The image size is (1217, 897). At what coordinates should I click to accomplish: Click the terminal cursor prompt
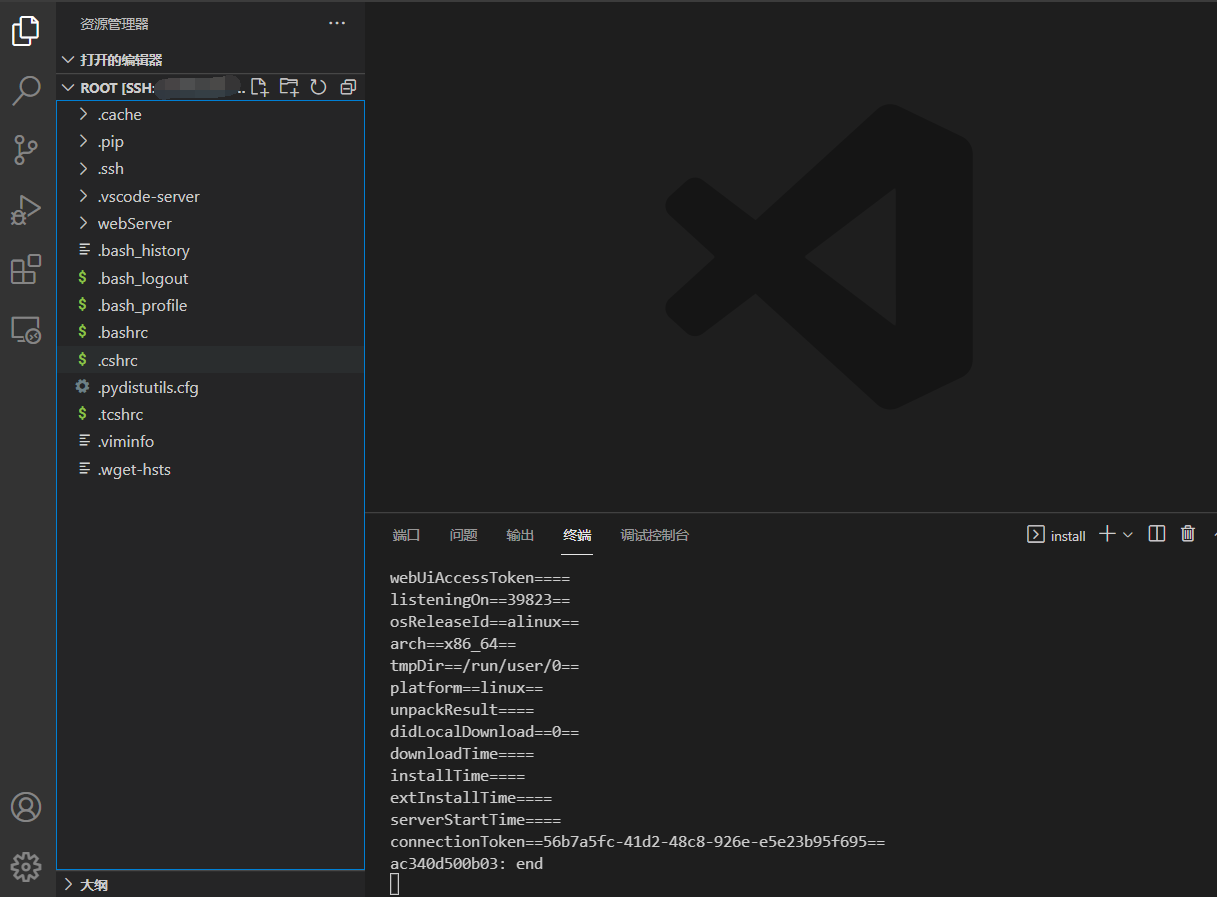coord(395,884)
